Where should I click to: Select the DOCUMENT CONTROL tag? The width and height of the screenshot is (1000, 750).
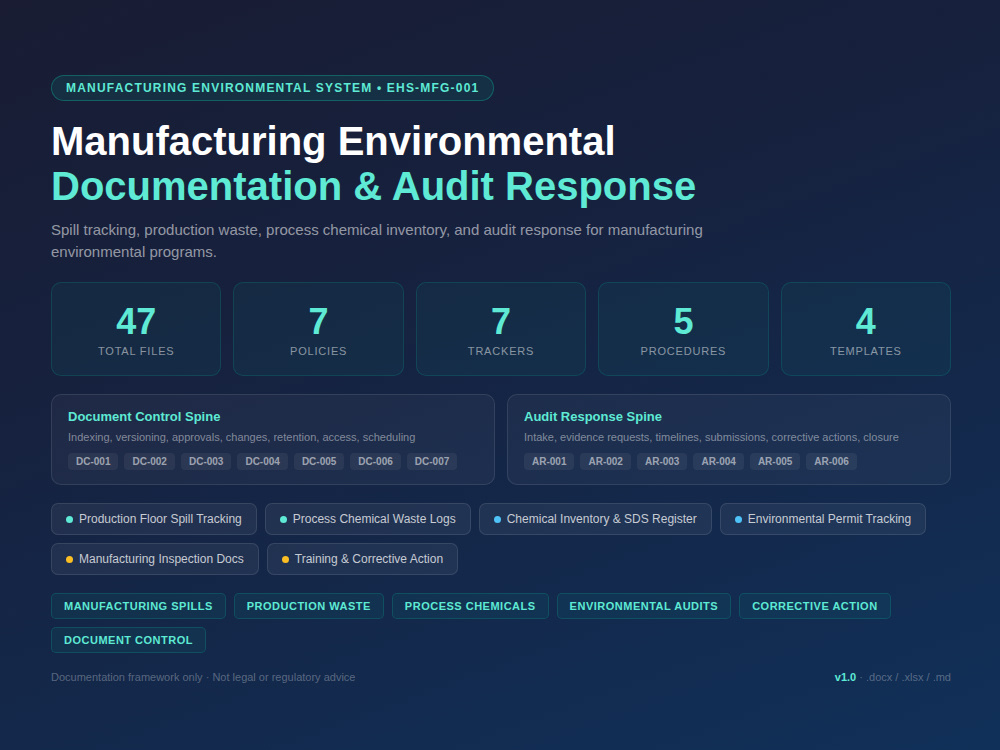point(128,640)
